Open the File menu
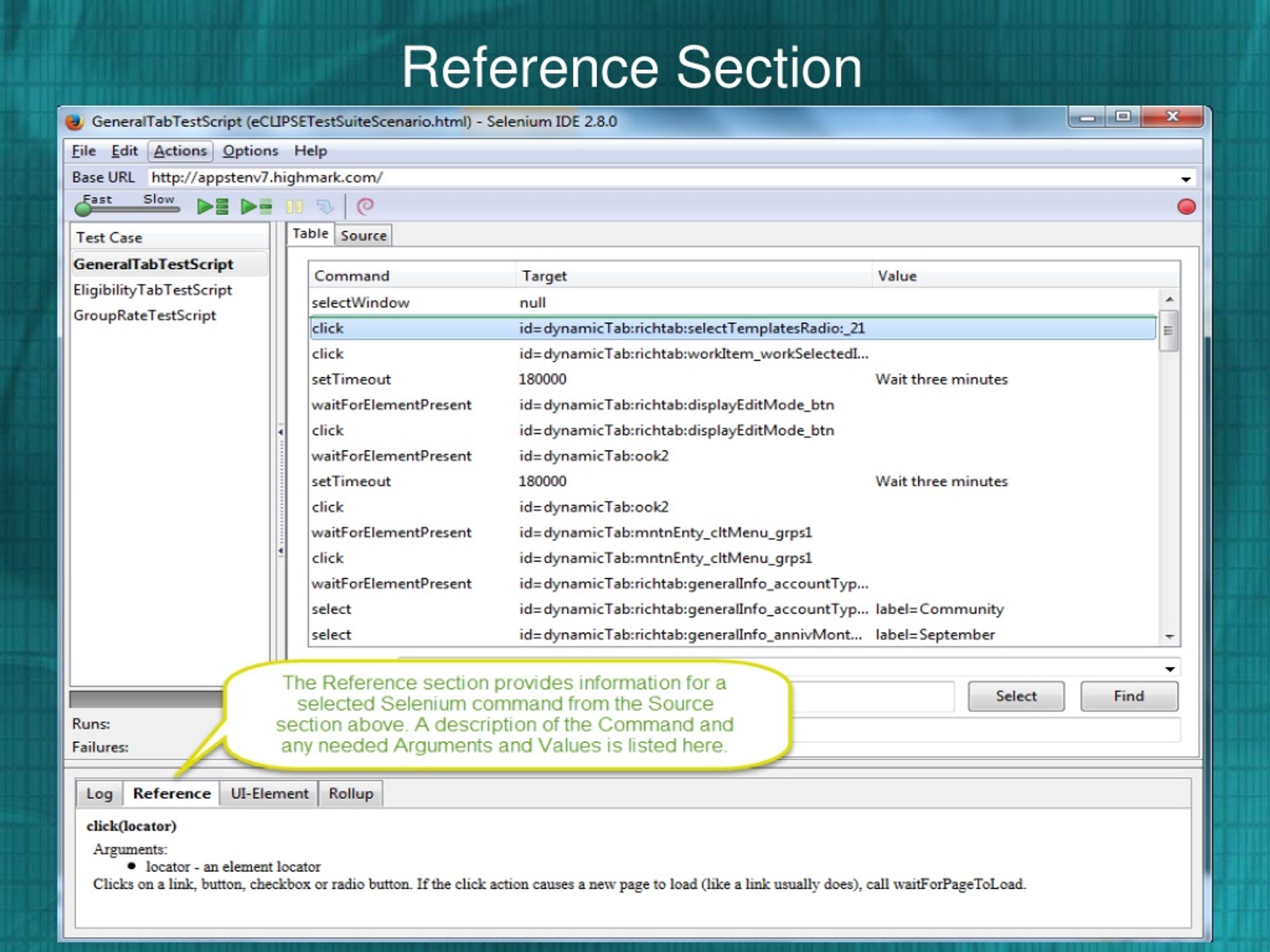The height and width of the screenshot is (952, 1270). pos(83,151)
